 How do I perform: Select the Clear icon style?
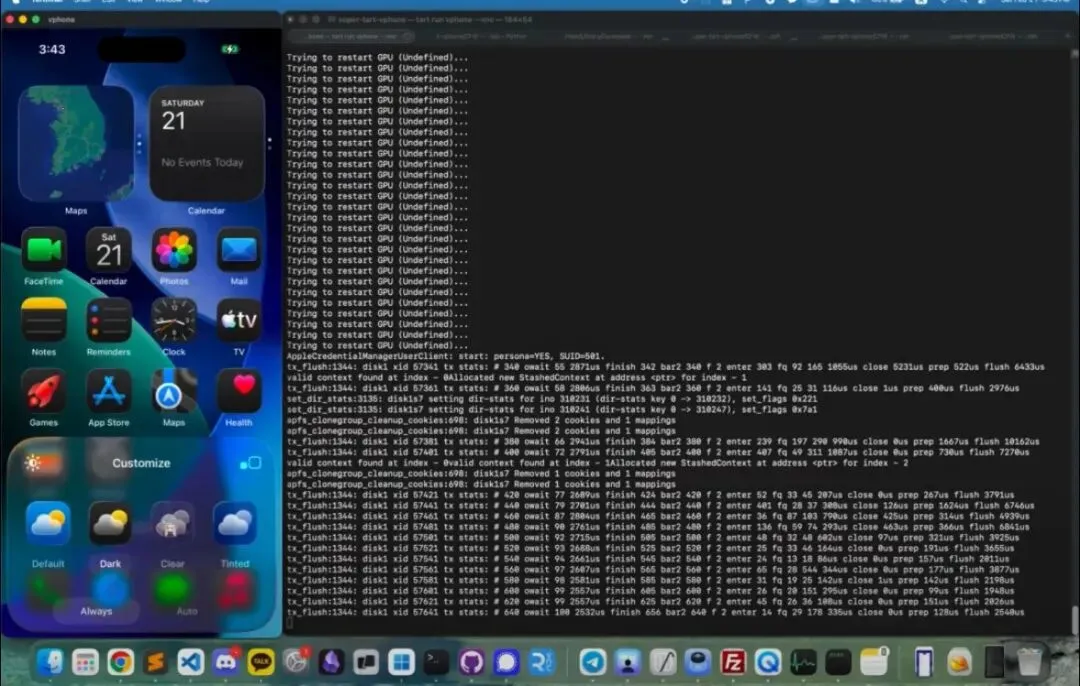click(x=172, y=523)
